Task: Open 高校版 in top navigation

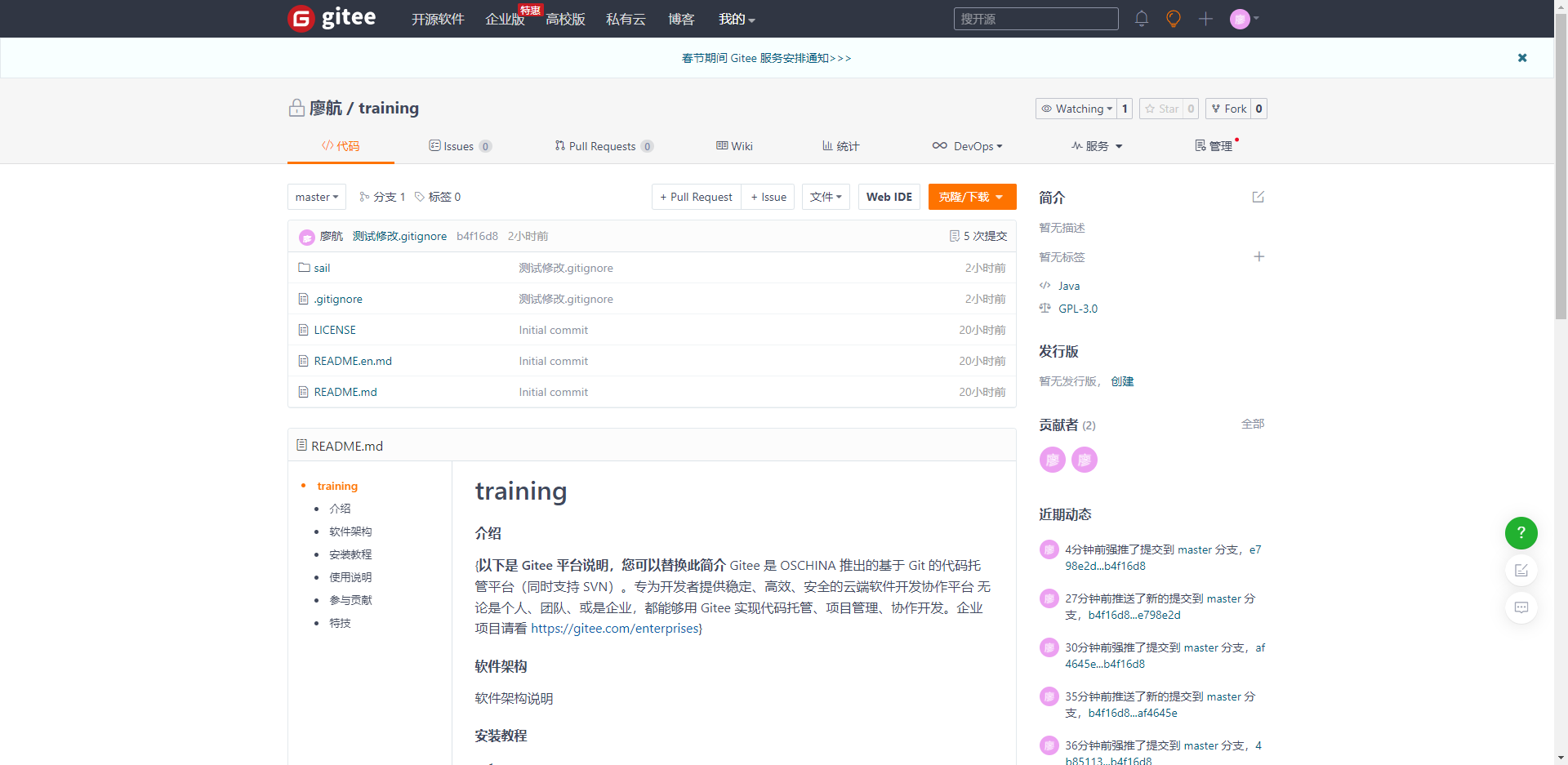Action: (565, 19)
